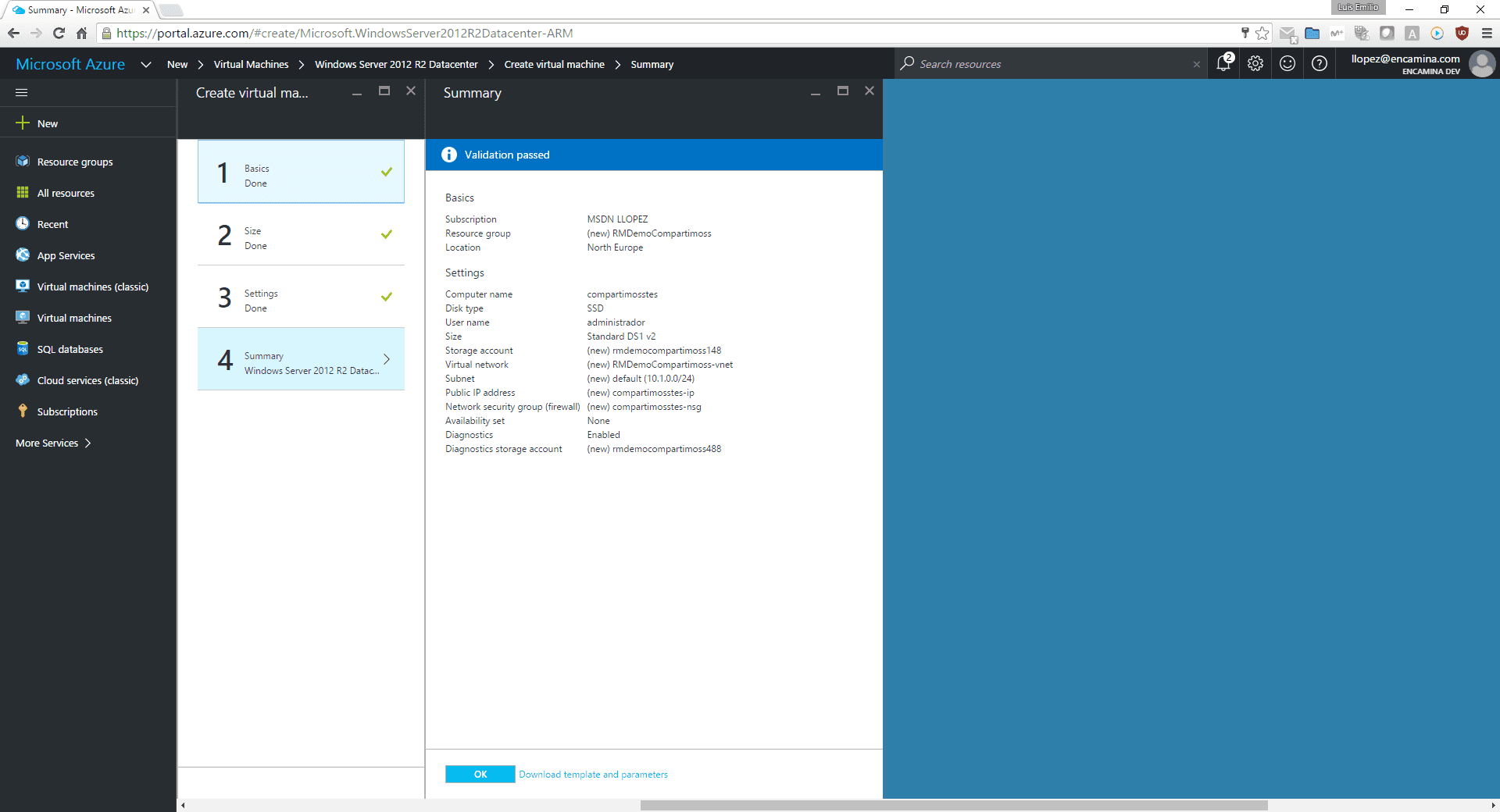Close the Summary blade
1500x812 pixels.
[x=869, y=91]
